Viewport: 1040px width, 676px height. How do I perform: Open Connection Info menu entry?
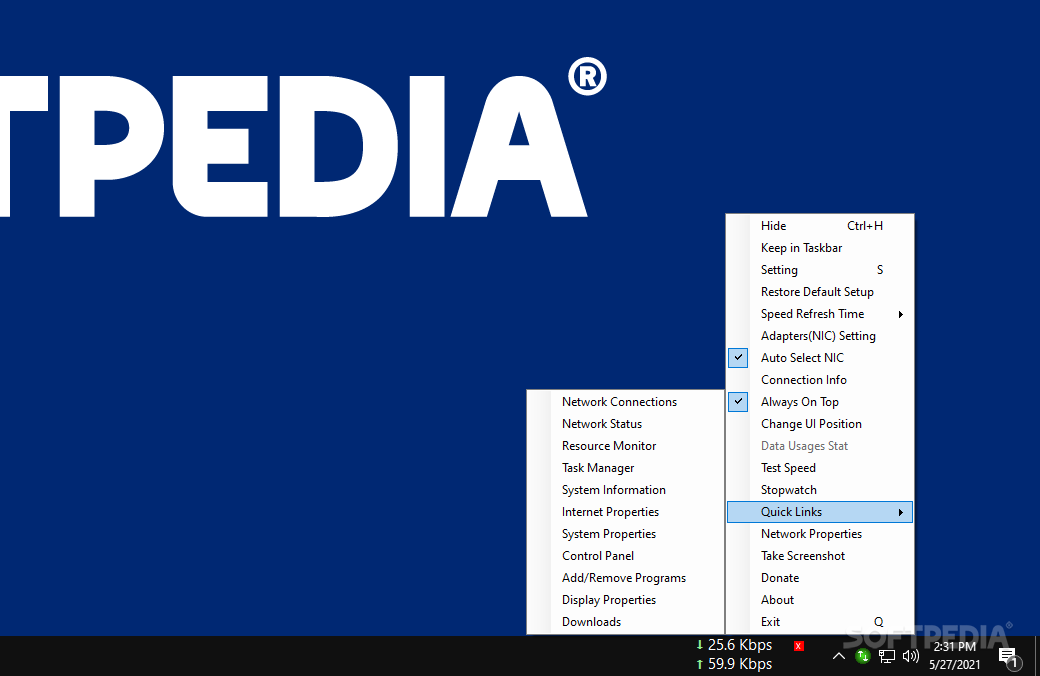820,379
